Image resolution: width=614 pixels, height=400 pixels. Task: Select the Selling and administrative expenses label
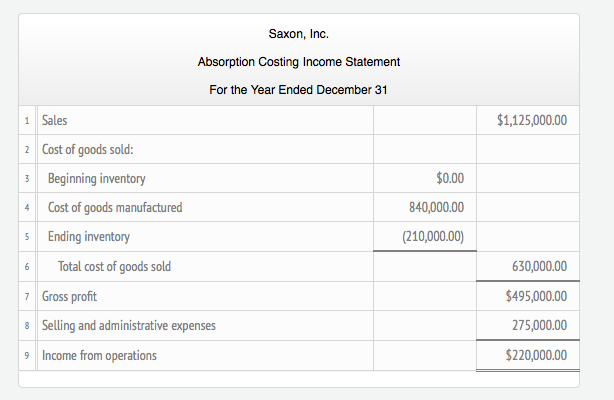click(x=128, y=325)
